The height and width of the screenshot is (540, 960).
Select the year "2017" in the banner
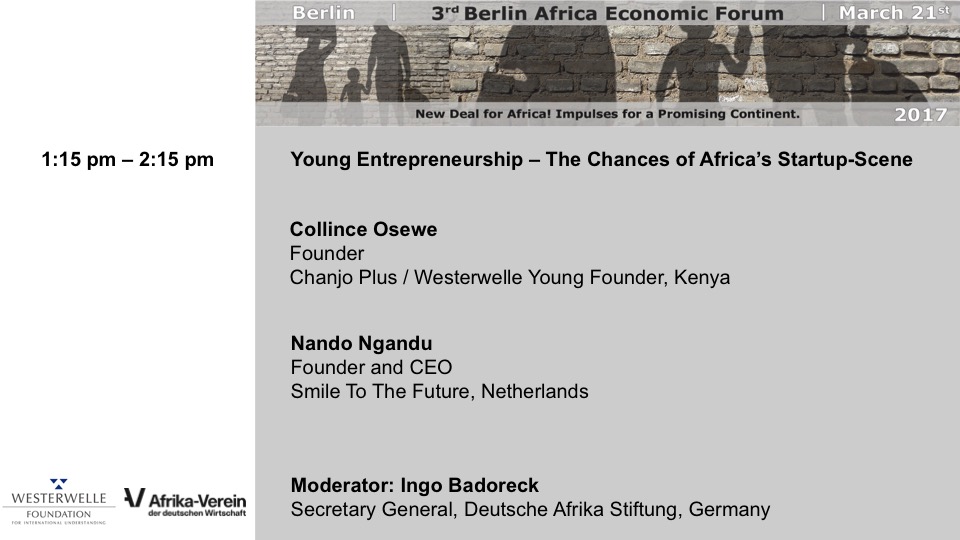pos(921,115)
